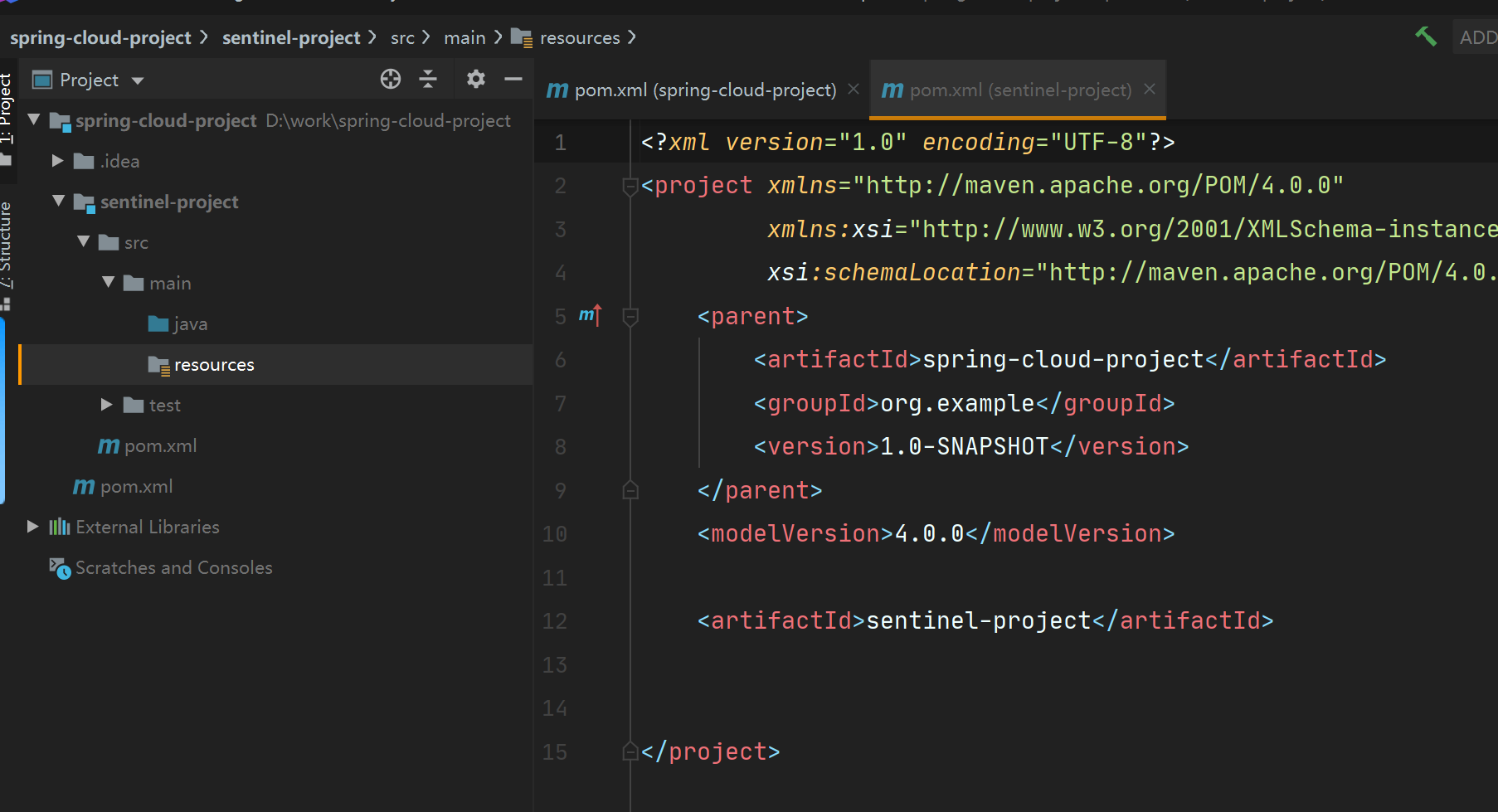Click the green Build hammer icon
This screenshot has width=1498, height=812.
[1426, 36]
